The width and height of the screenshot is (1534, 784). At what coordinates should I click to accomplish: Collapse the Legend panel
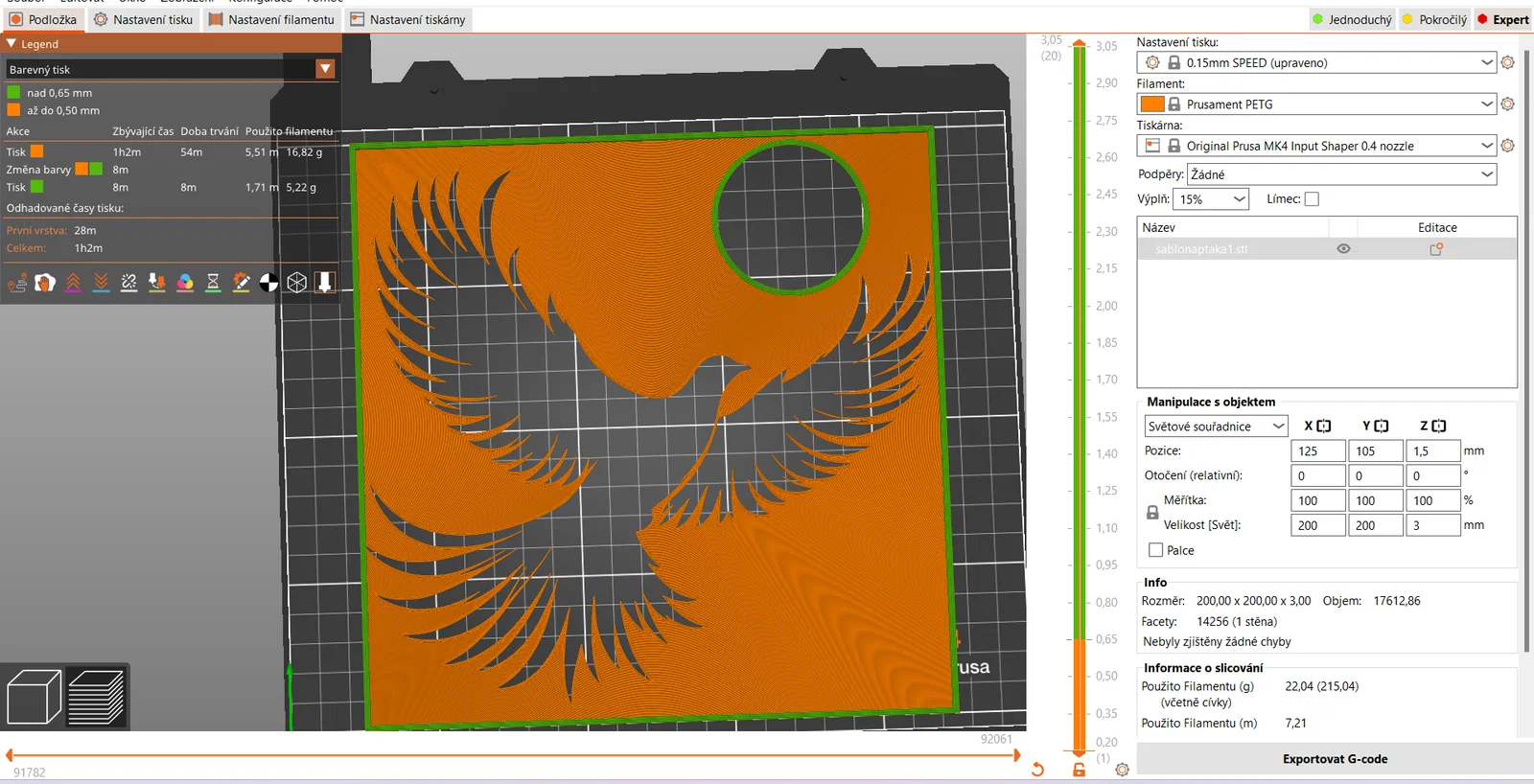12,43
